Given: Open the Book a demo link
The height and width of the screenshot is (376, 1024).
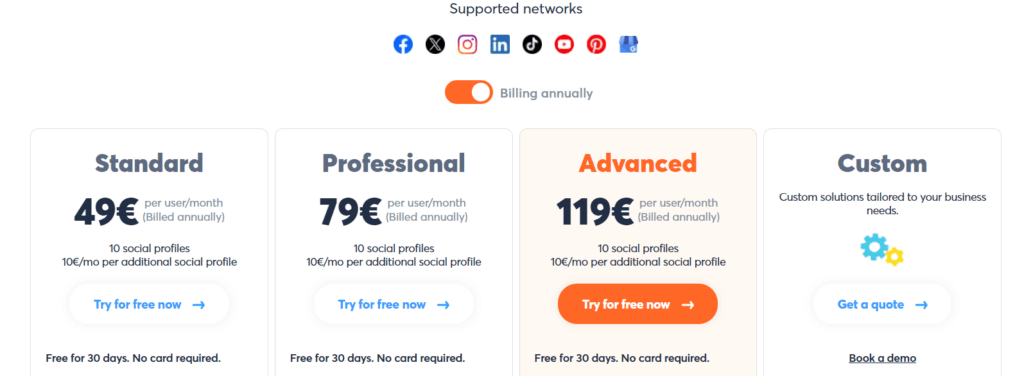Looking at the screenshot, I should [882, 358].
